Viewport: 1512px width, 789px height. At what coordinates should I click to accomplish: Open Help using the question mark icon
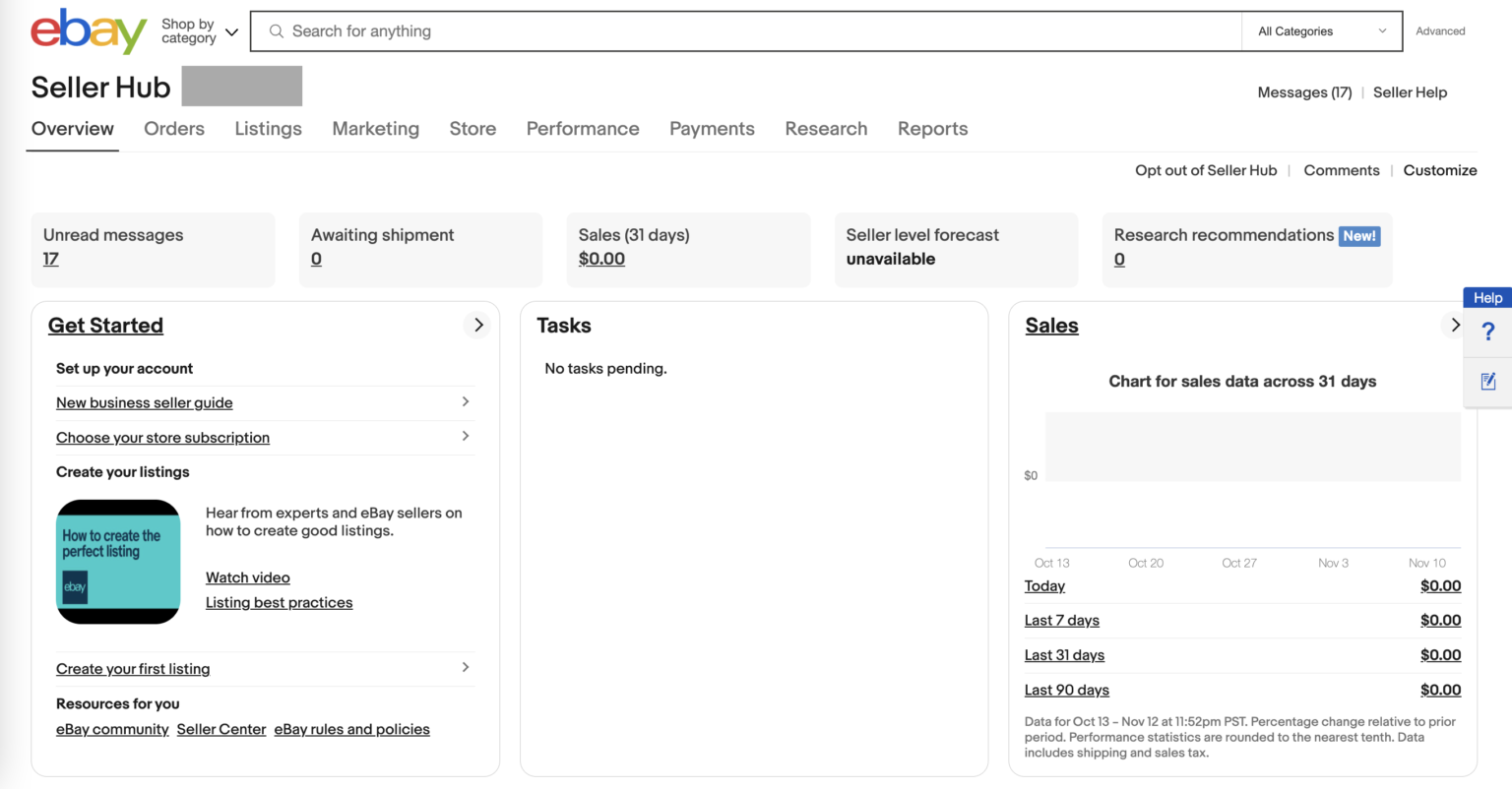click(1487, 332)
